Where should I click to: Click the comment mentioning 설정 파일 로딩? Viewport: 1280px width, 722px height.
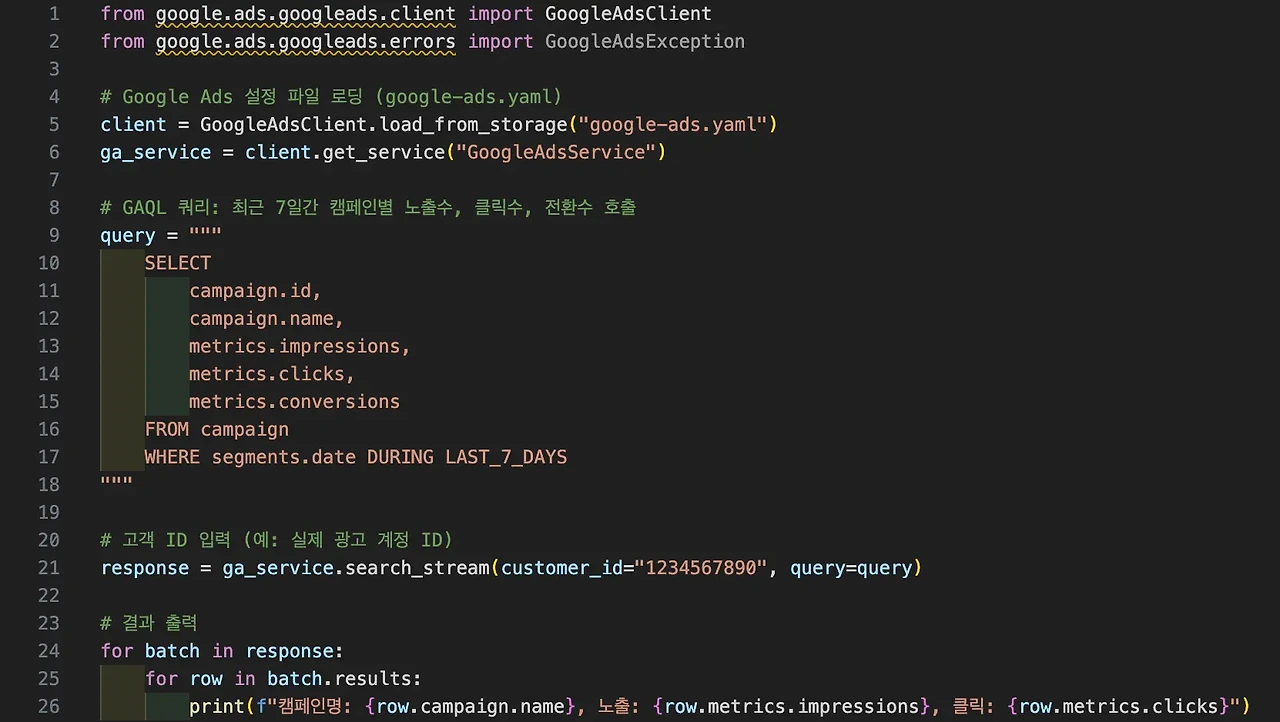pos(331,97)
